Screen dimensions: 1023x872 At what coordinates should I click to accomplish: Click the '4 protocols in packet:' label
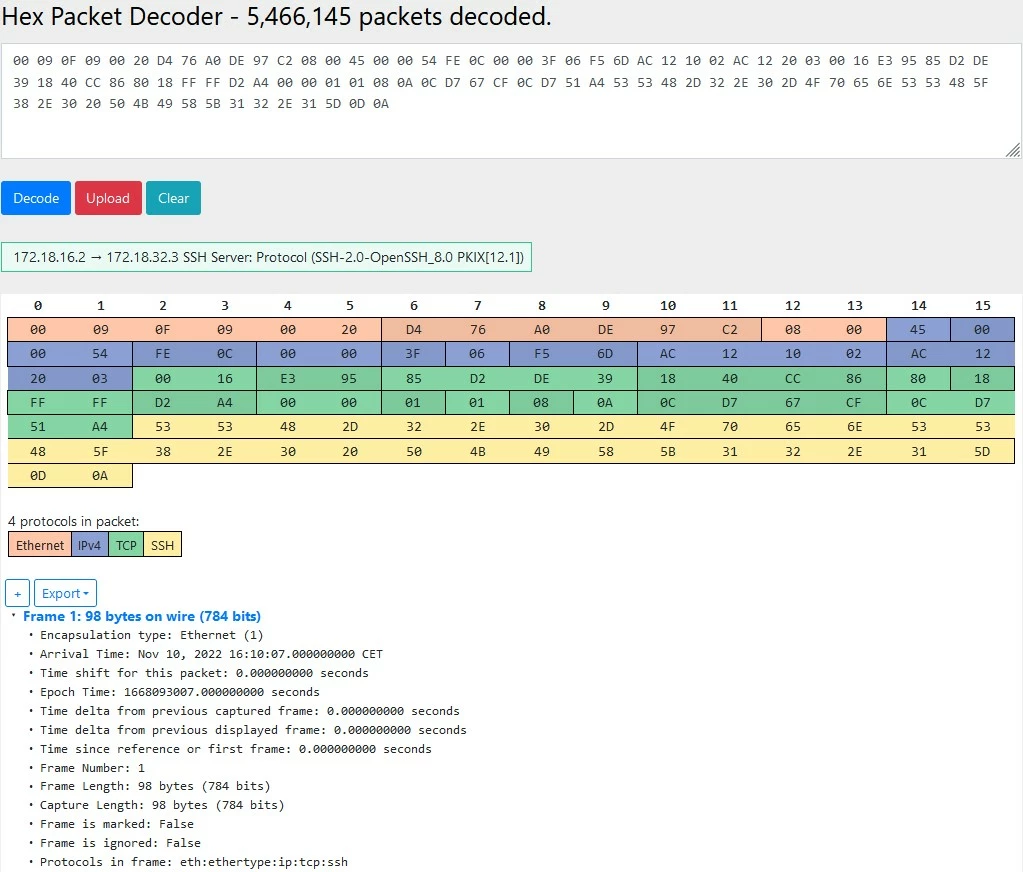(74, 521)
